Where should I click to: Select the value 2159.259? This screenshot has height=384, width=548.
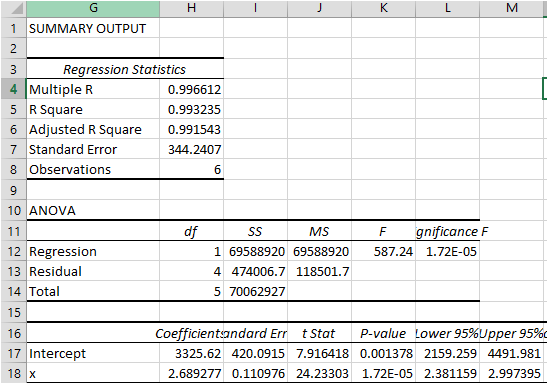[x=447, y=353]
